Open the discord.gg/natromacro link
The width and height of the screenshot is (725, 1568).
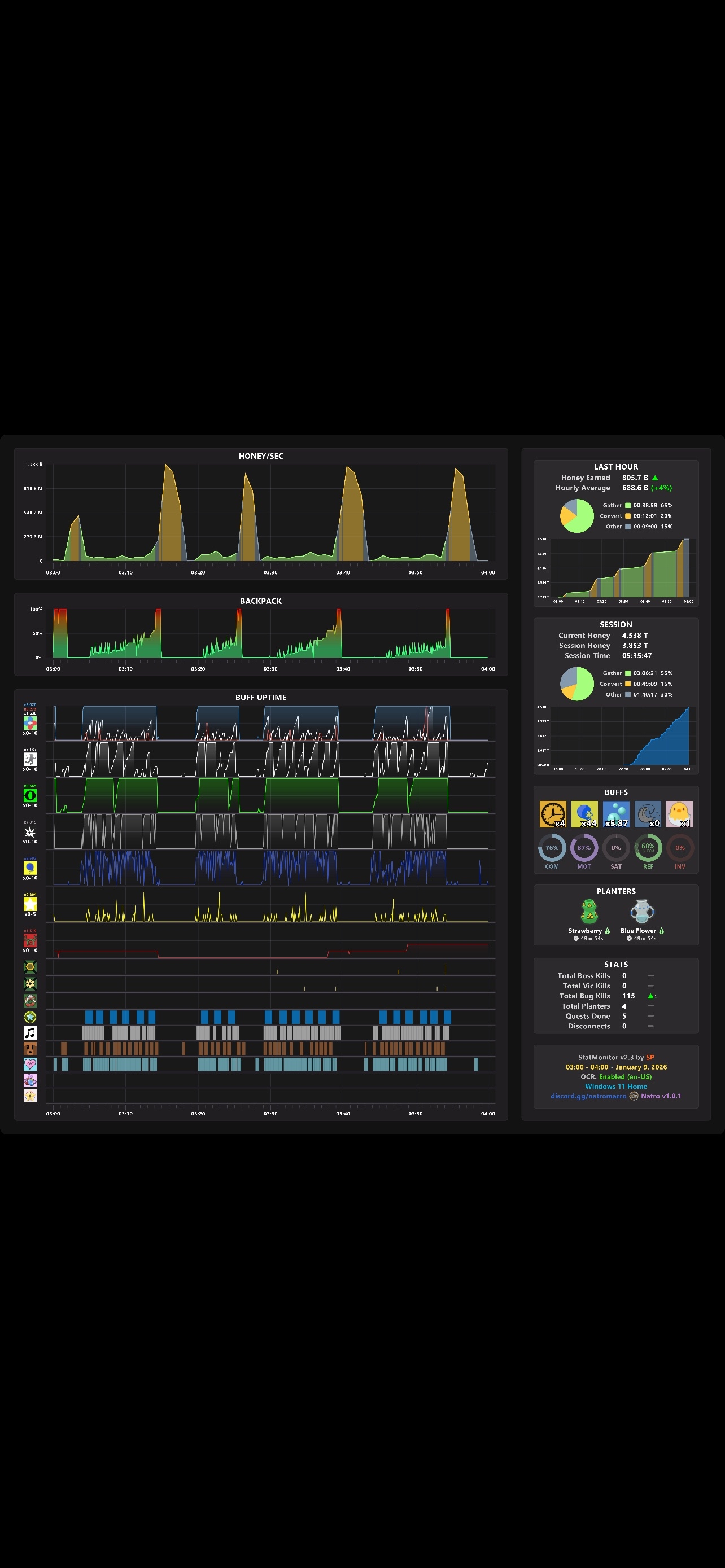point(588,1096)
